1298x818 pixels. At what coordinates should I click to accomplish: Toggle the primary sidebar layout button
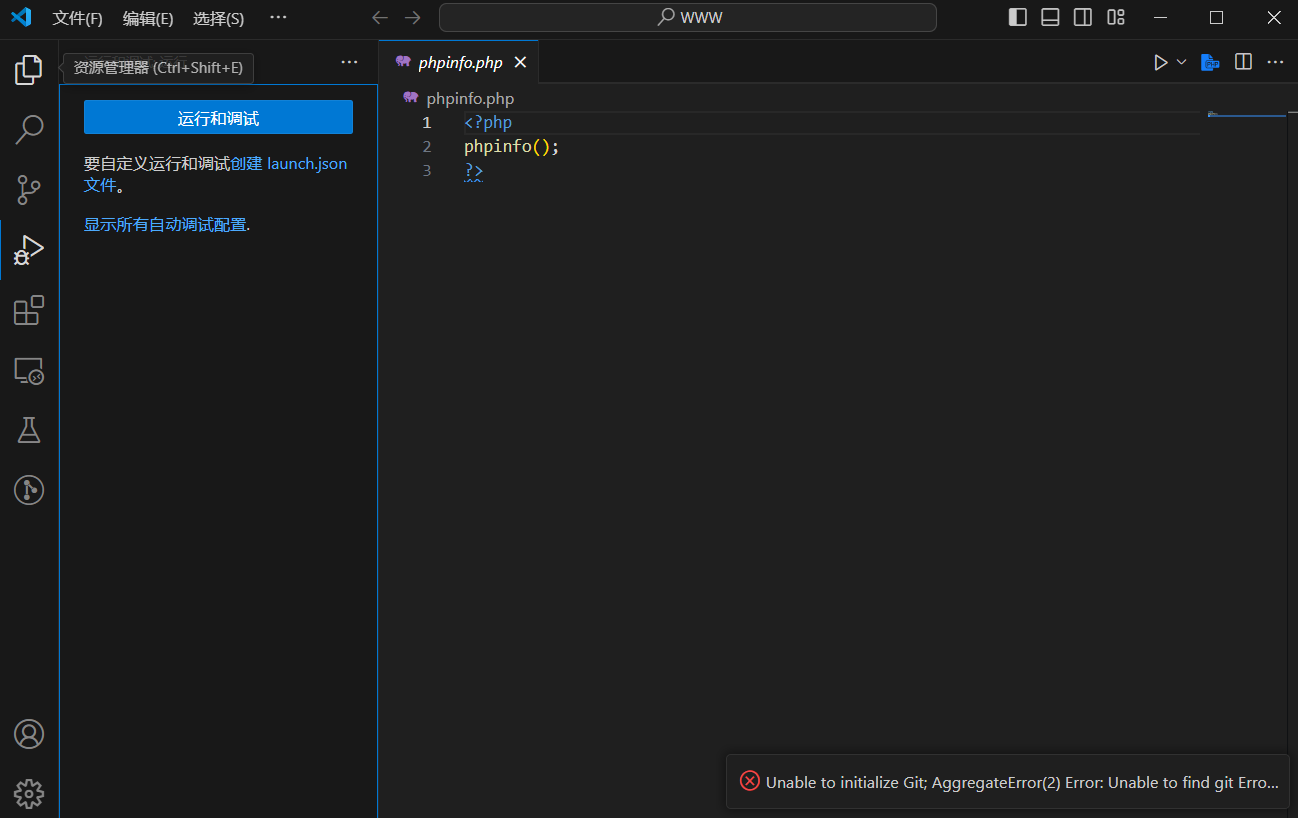tap(1018, 17)
